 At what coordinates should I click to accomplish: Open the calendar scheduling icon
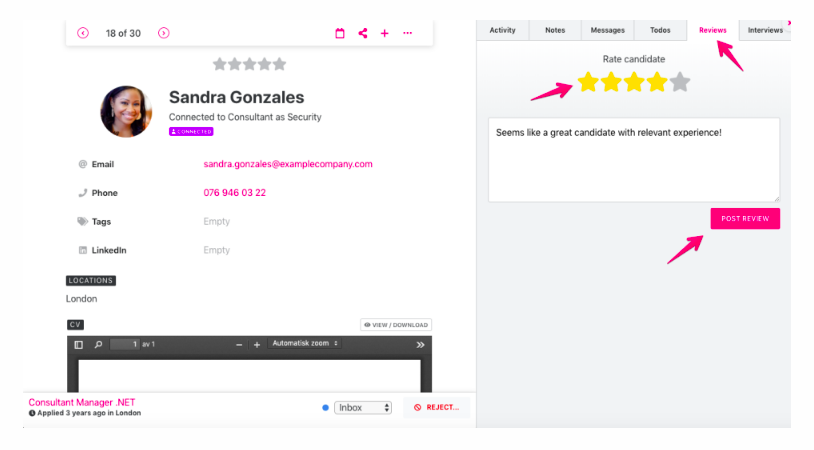coord(340,33)
